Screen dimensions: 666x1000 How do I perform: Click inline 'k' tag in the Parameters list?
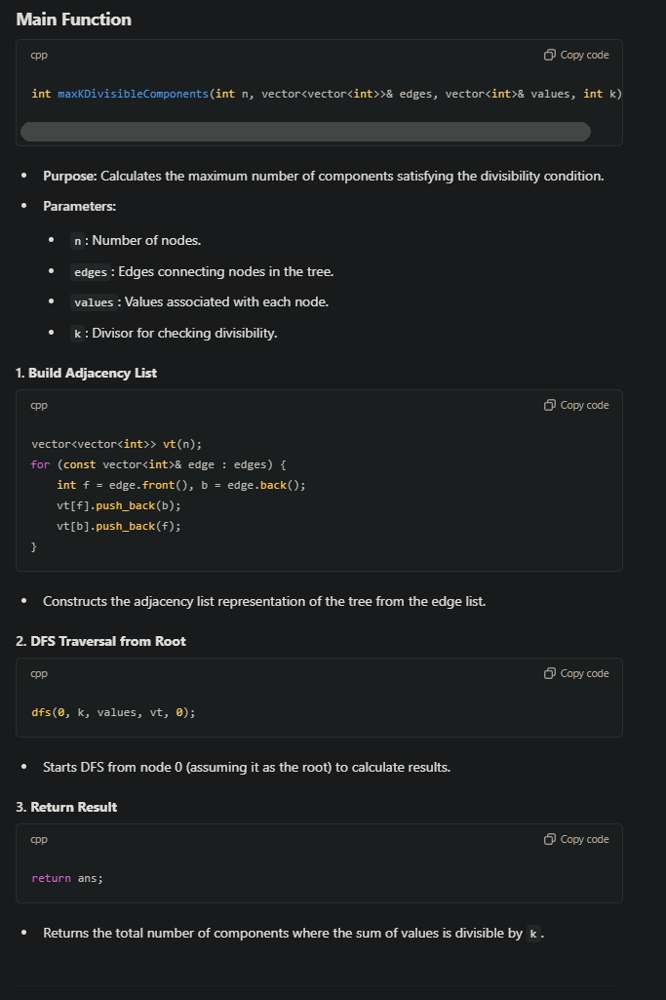pos(78,333)
